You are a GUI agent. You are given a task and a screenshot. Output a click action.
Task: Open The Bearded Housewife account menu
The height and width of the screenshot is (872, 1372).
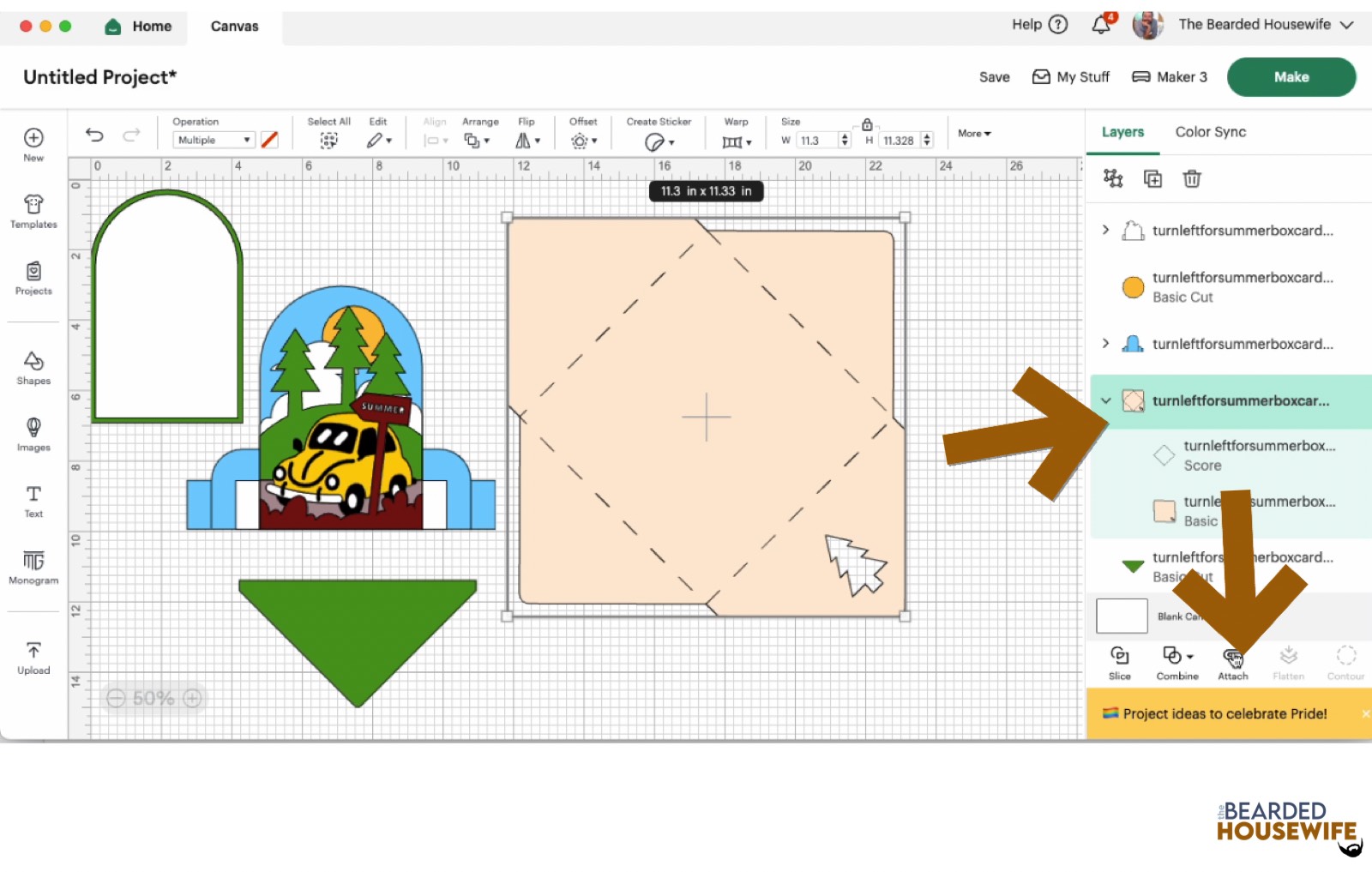click(1243, 24)
